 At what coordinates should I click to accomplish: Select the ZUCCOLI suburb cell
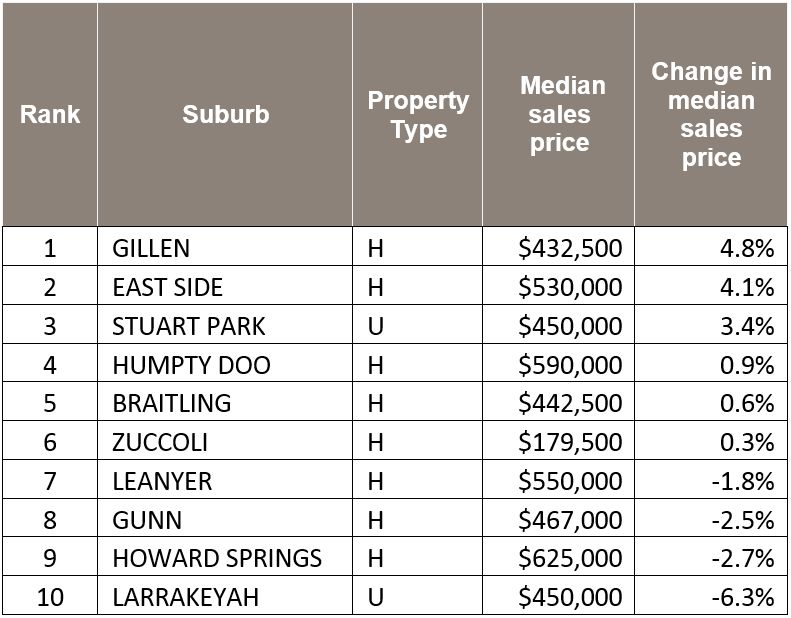[161, 442]
